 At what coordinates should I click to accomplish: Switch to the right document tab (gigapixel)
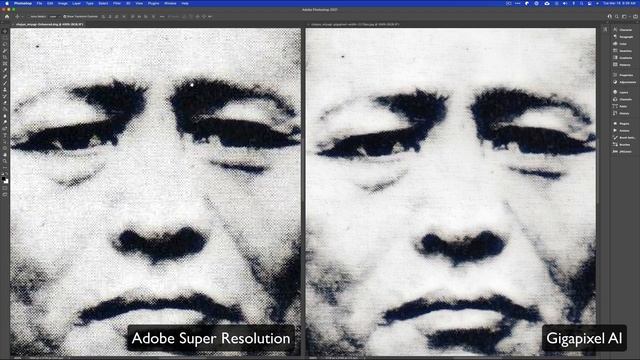[354, 24]
